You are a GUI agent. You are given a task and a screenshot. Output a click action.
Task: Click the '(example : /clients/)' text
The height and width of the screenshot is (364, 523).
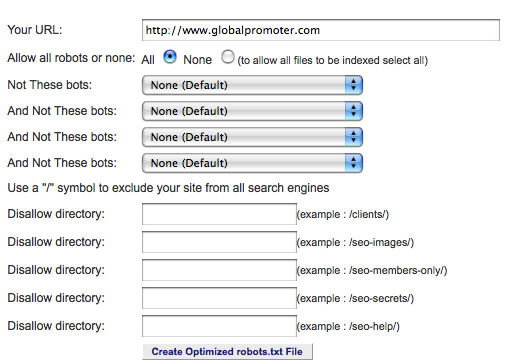pyautogui.click(x=343, y=214)
